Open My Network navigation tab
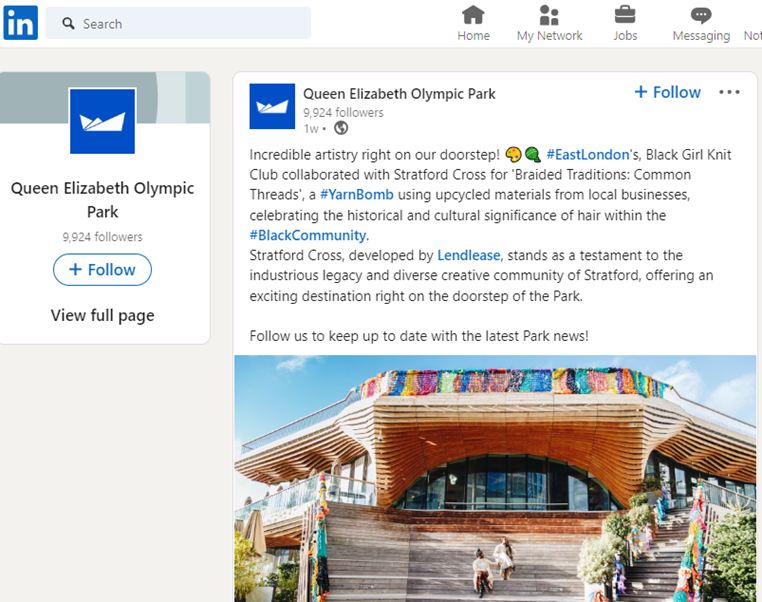 click(549, 23)
